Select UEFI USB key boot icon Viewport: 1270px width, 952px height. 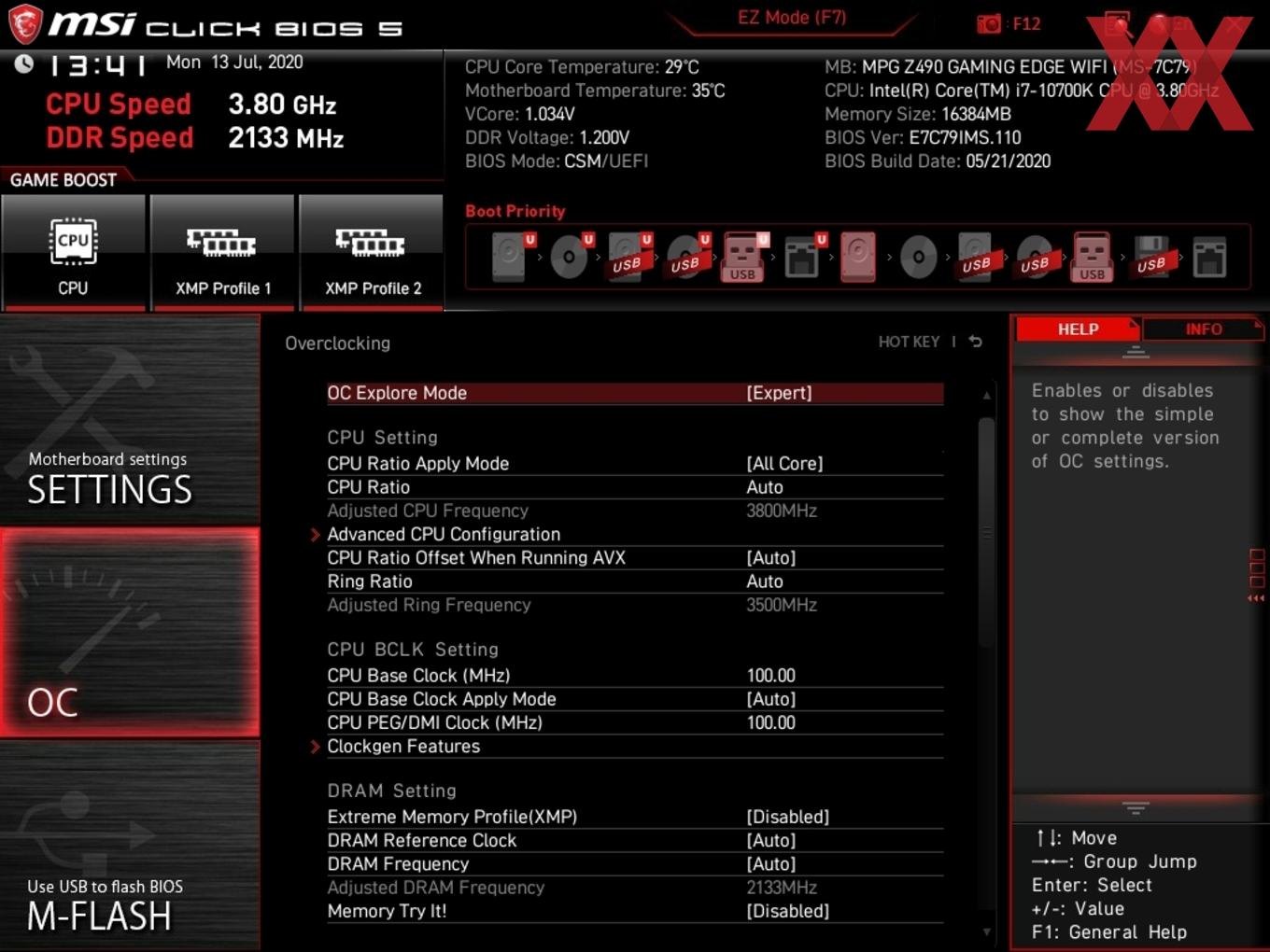744,257
